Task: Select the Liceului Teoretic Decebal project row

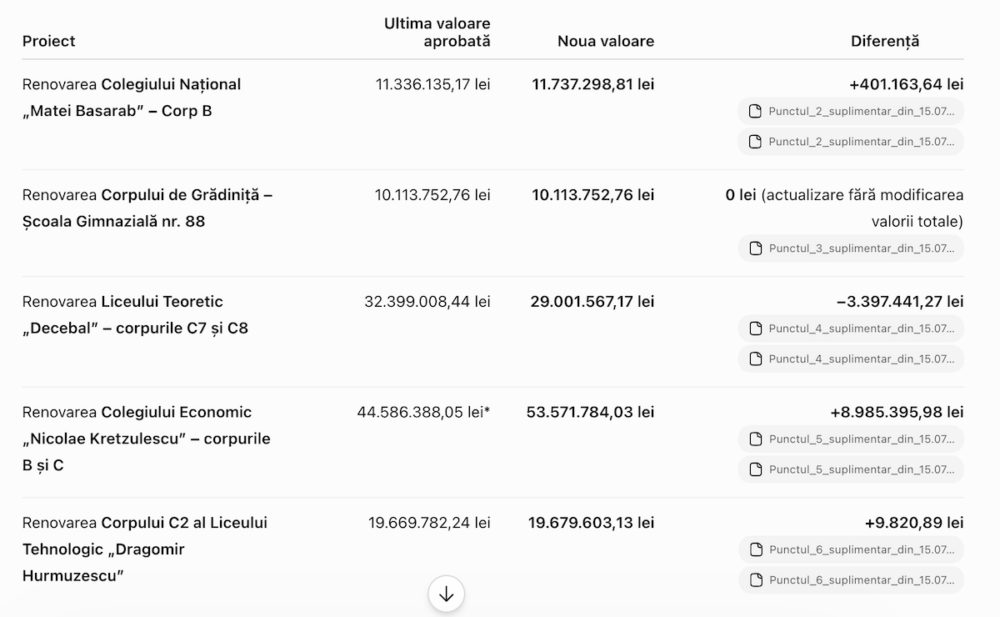Action: pyautogui.click(x=492, y=332)
